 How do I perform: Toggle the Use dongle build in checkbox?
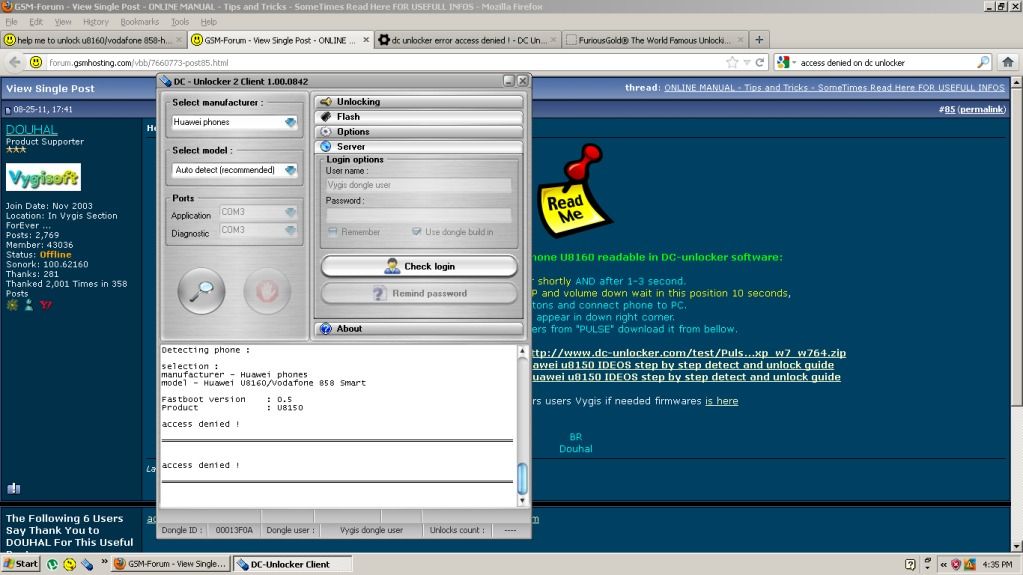click(x=417, y=232)
